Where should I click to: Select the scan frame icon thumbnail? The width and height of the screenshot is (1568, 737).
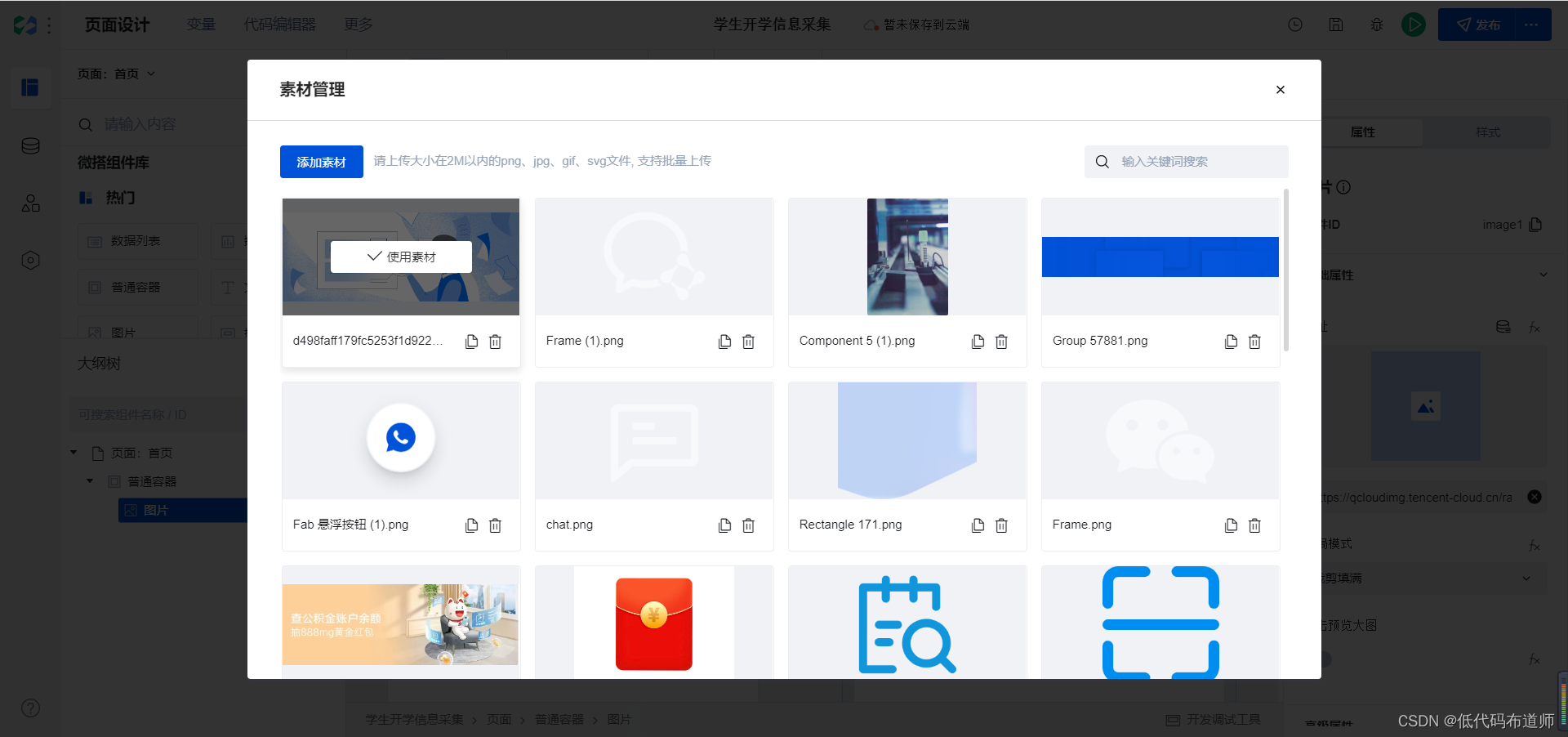click(x=1160, y=623)
